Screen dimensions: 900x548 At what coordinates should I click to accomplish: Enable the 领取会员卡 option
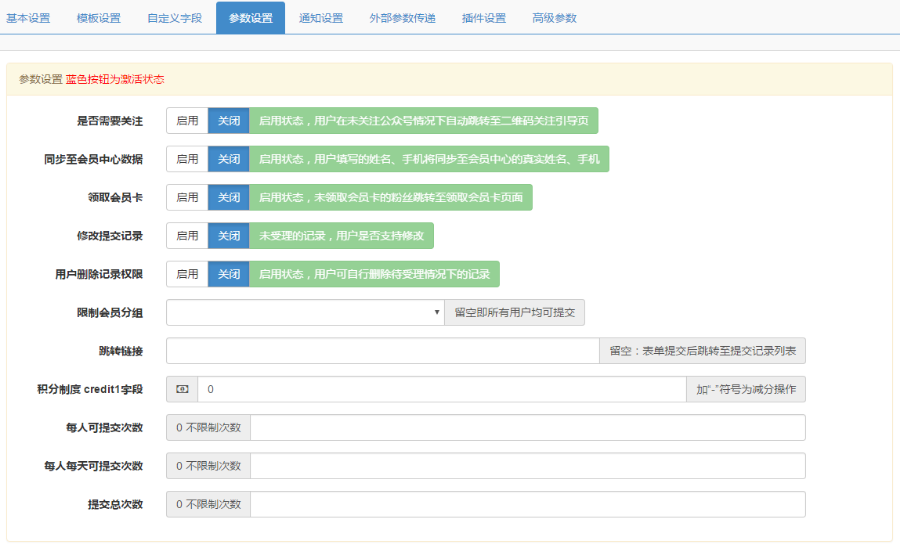187,197
